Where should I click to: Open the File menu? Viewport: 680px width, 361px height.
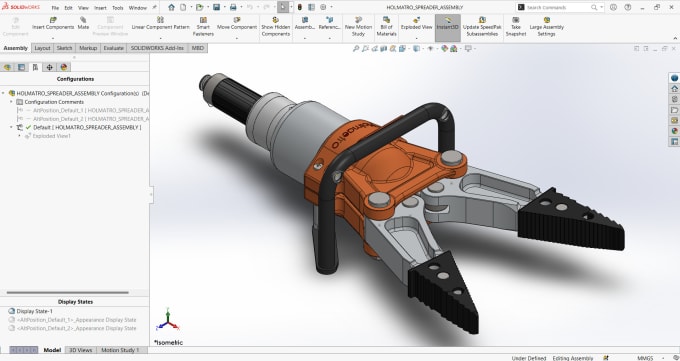point(55,8)
